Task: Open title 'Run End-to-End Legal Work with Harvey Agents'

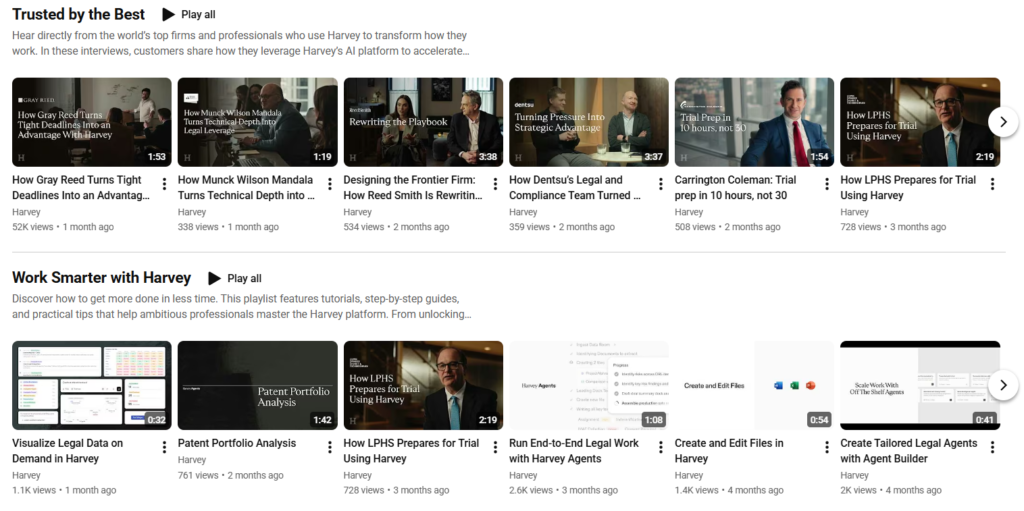Action: tap(574, 451)
